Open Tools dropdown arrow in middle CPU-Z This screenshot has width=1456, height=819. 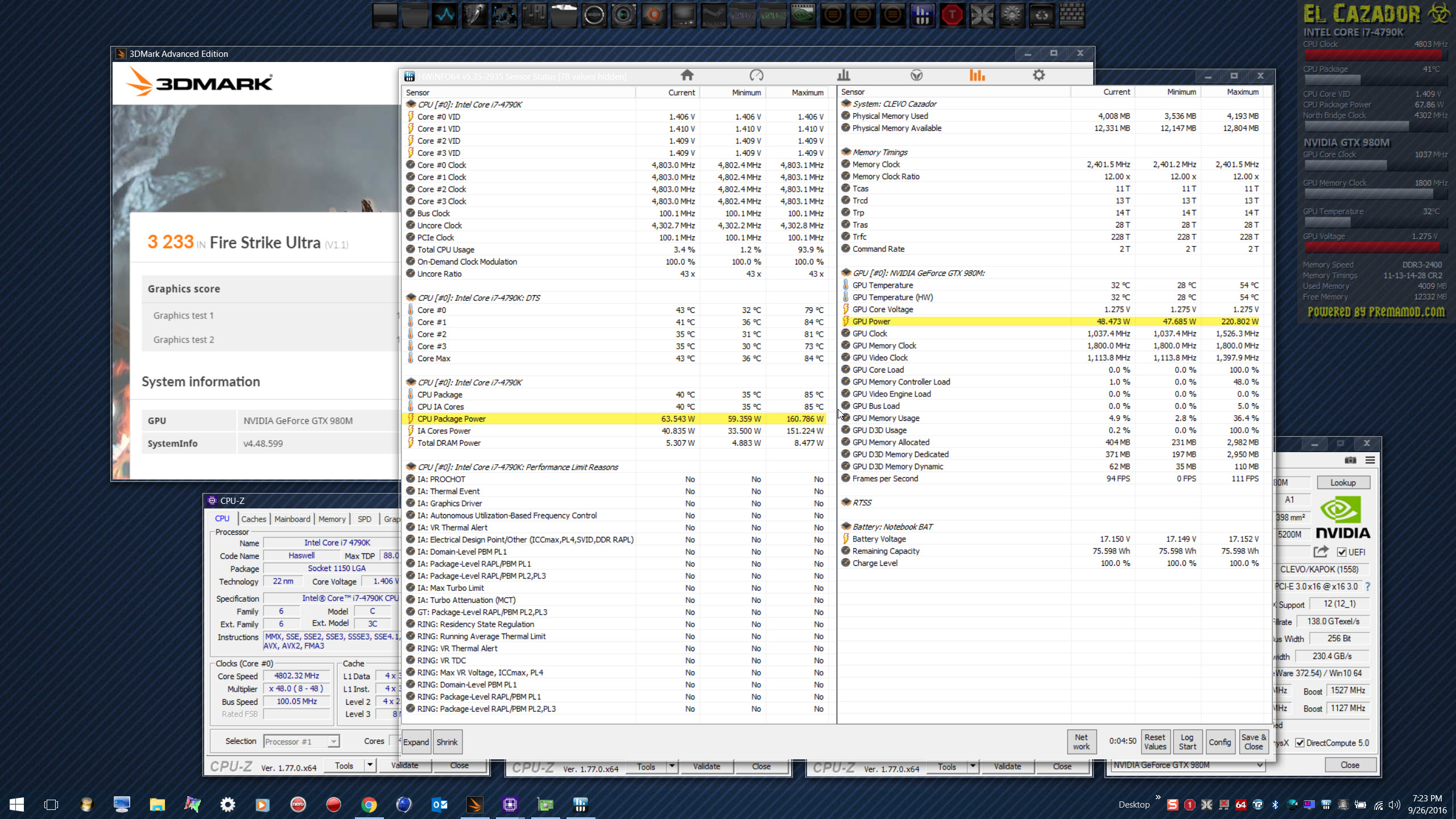point(672,766)
